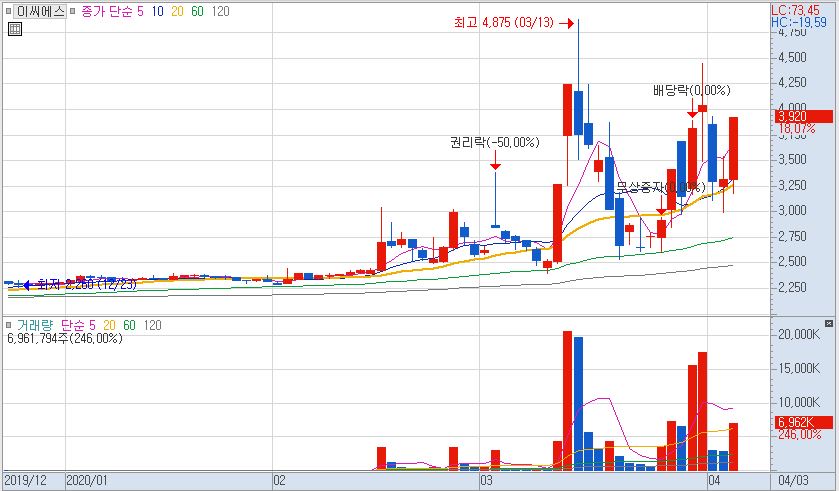Click the 120-day price moving average label
Image resolution: width=839 pixels, height=491 pixels.
[221, 12]
